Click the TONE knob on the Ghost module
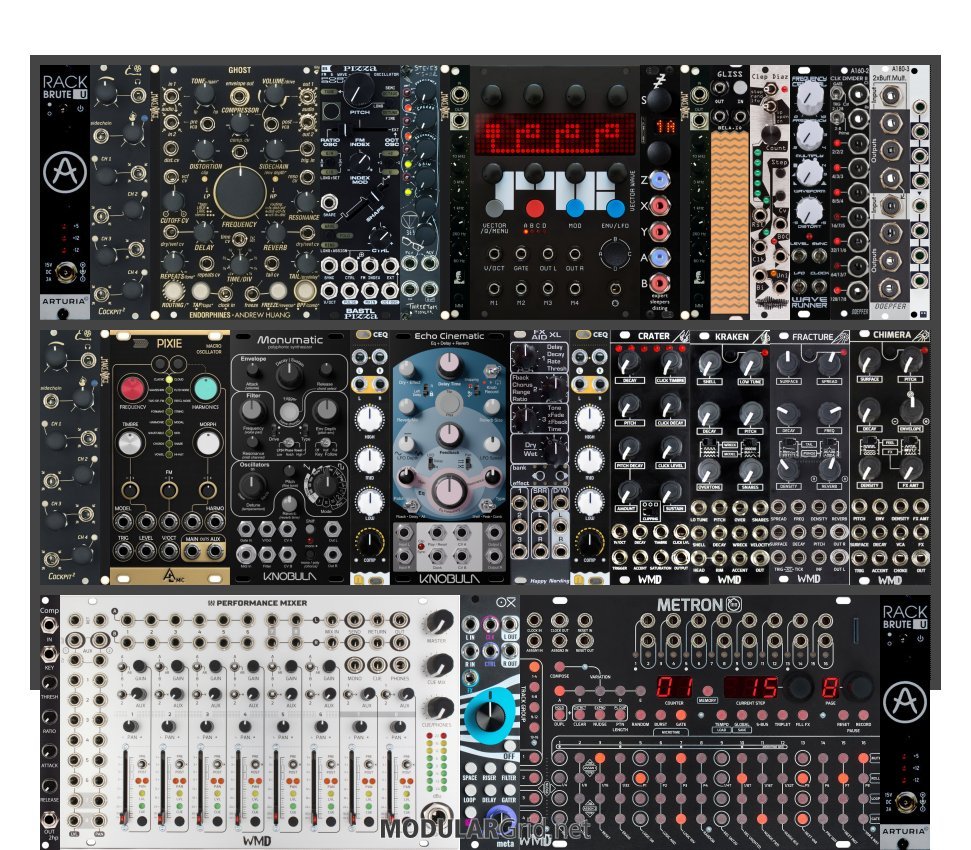 click(x=204, y=94)
